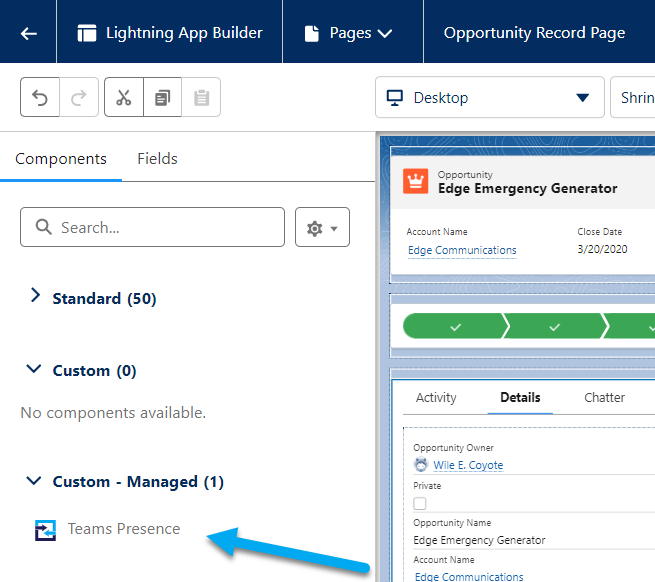Switch to the Components tab
The image size is (655, 582).
pyautogui.click(x=61, y=159)
